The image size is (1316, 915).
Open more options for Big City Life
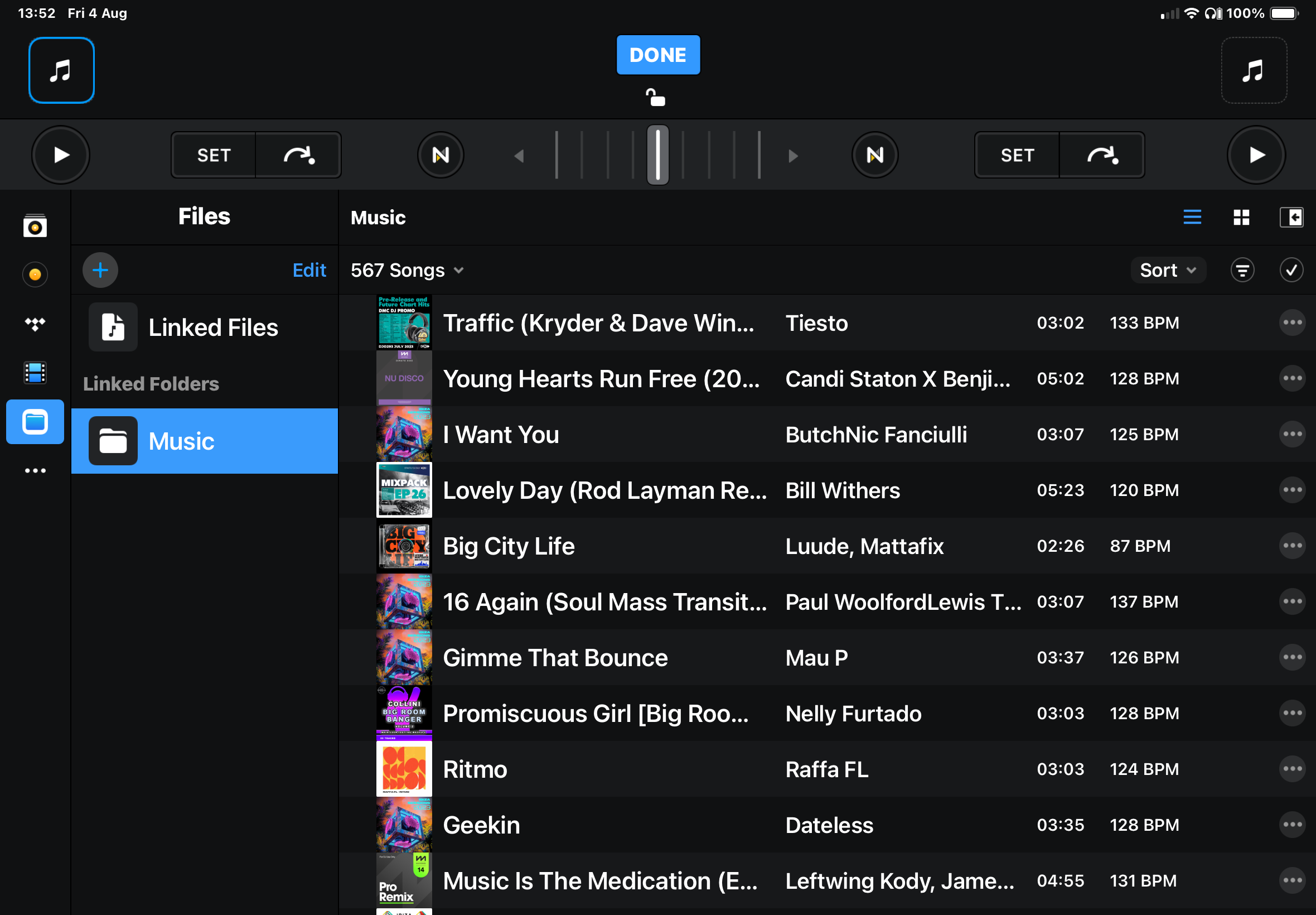coord(1291,546)
